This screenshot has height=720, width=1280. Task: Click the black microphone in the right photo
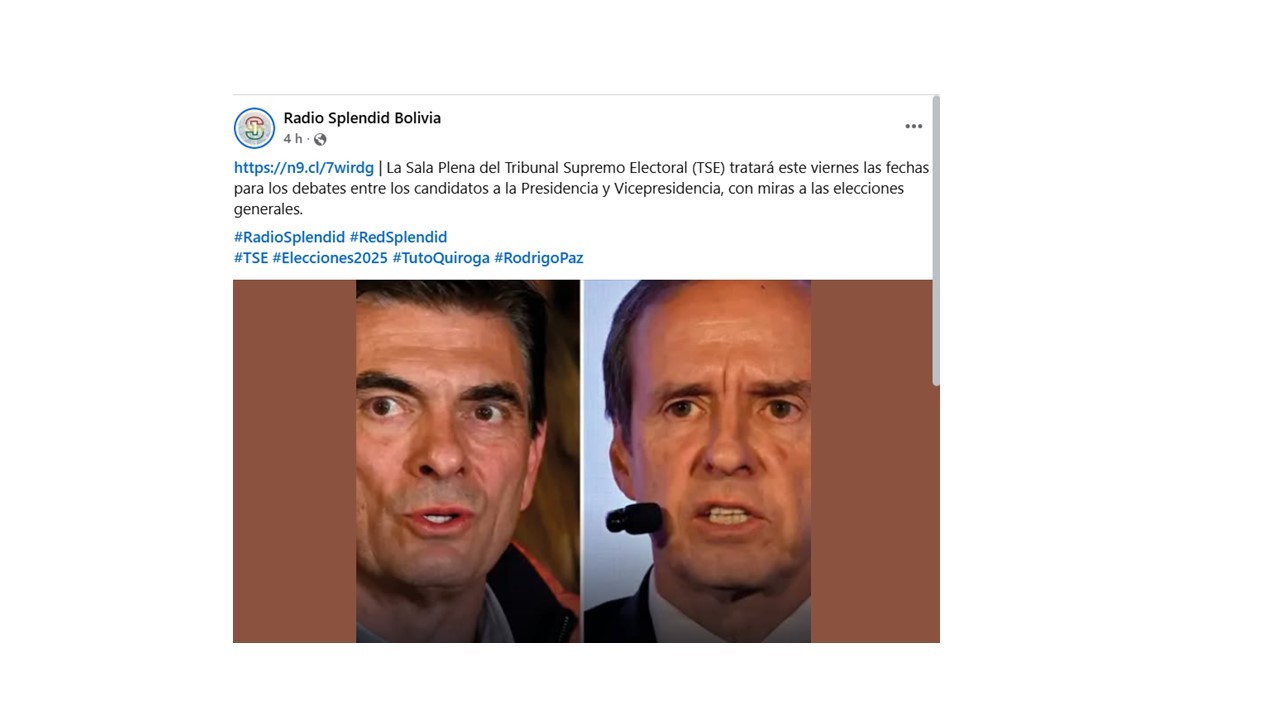[634, 517]
